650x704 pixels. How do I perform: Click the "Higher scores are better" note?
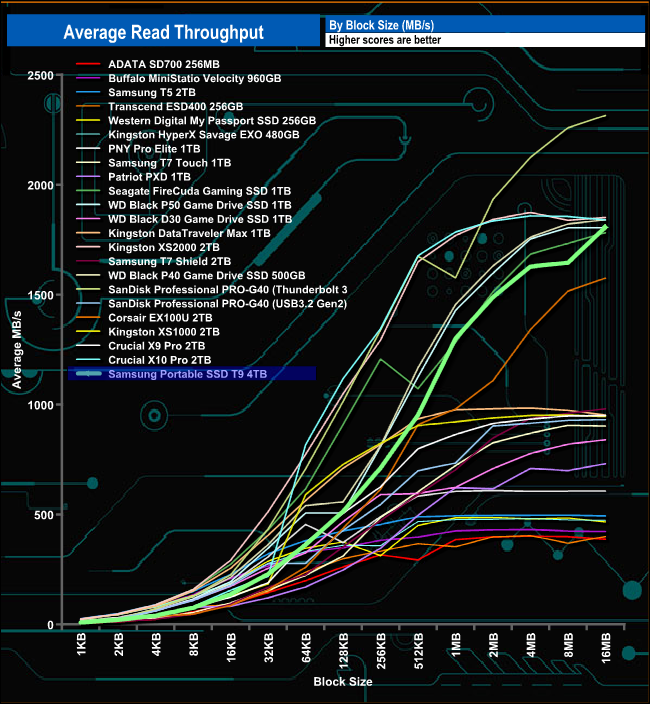[x=385, y=40]
